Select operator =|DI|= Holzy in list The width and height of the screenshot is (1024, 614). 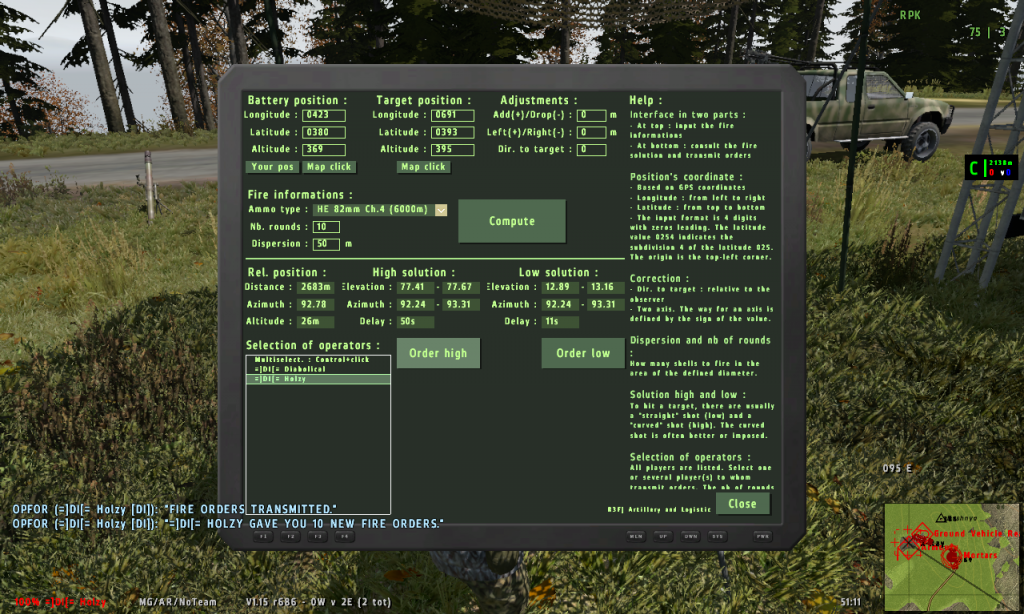[318, 379]
